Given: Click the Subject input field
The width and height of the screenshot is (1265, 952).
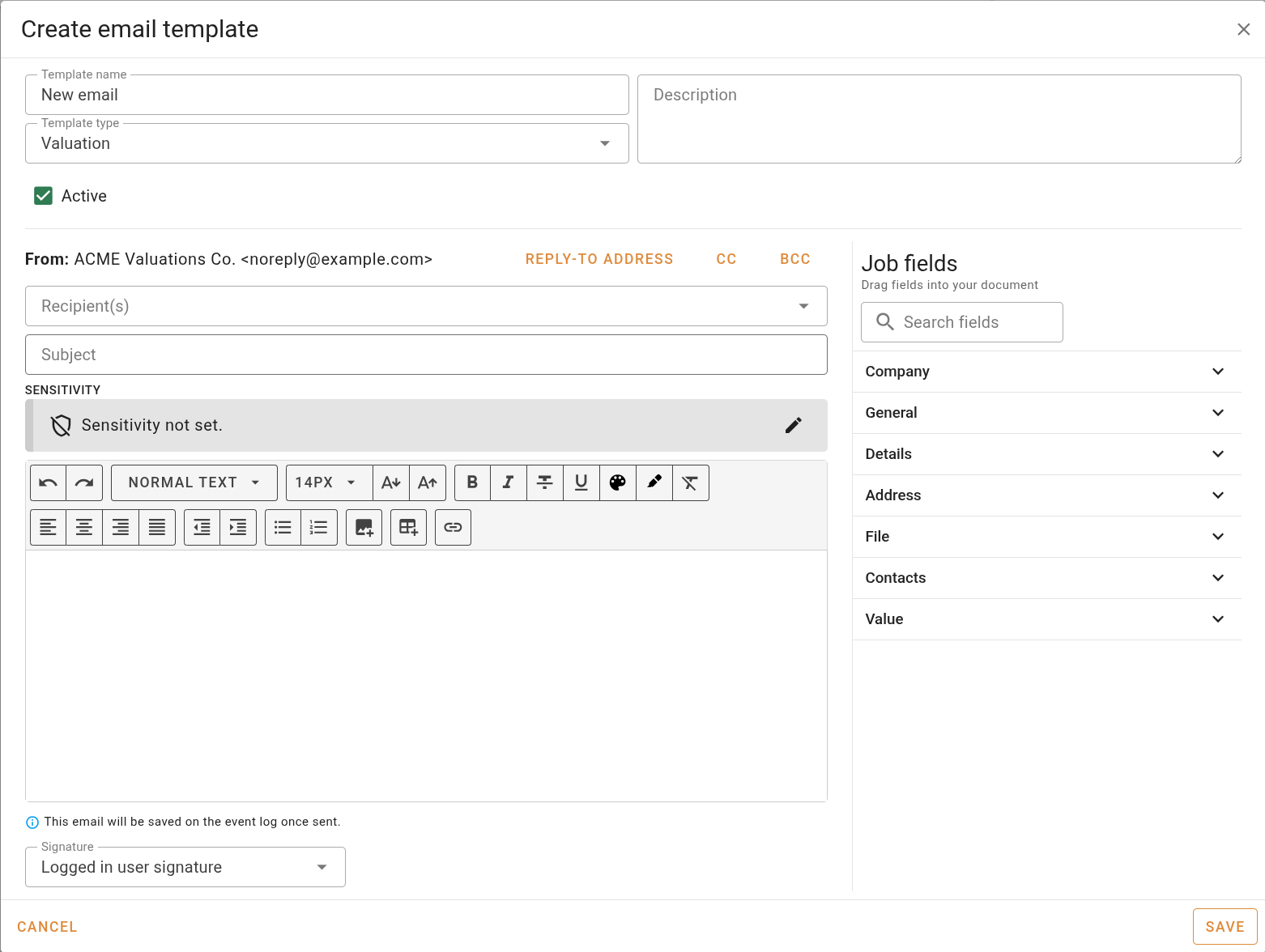Looking at the screenshot, I should pos(426,355).
